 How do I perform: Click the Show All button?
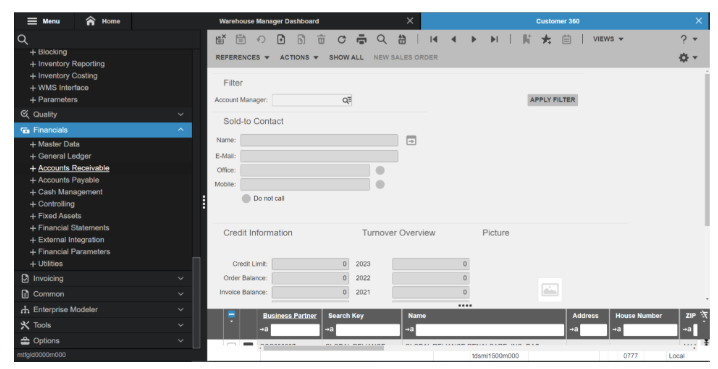(346, 58)
